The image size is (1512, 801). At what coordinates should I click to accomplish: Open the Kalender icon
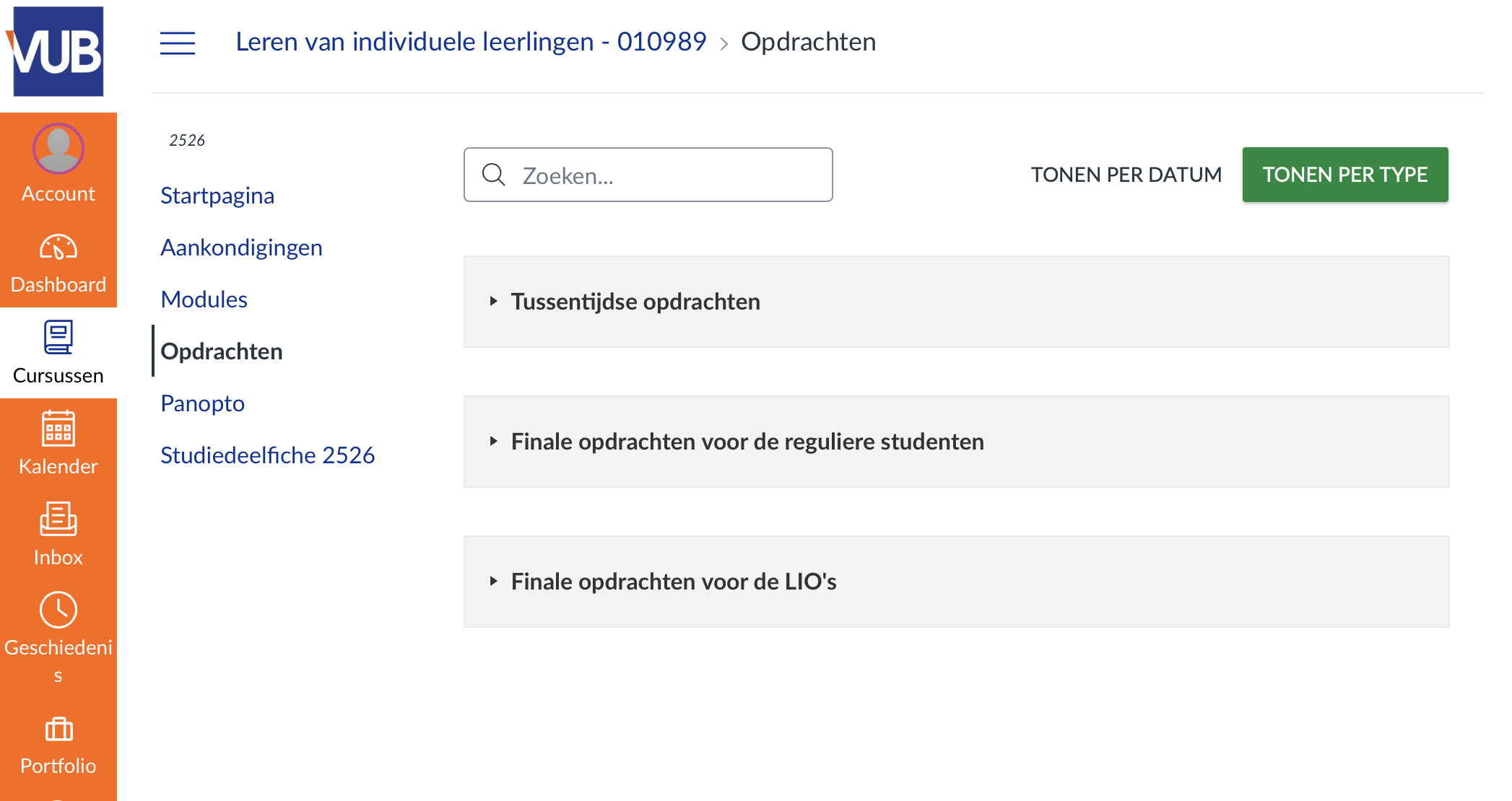58,429
